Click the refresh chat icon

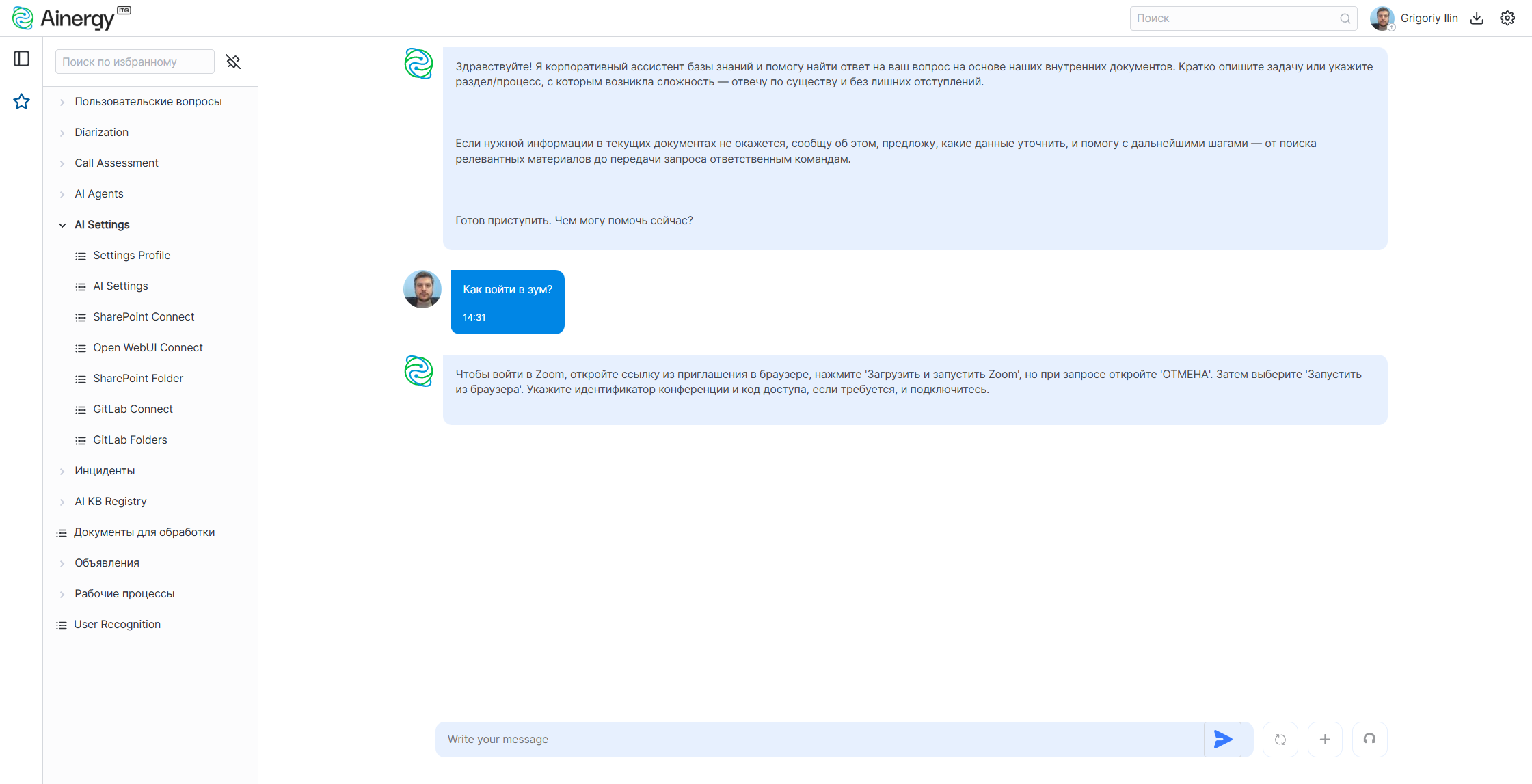(1280, 739)
